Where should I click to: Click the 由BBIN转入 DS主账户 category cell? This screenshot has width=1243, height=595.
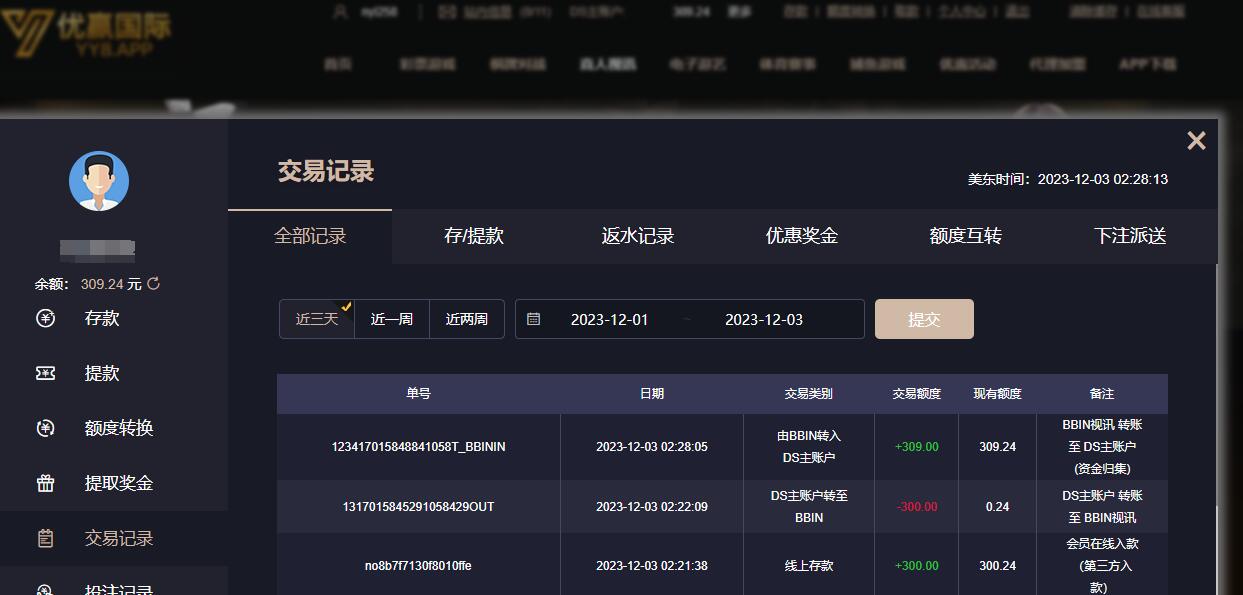tap(809, 447)
